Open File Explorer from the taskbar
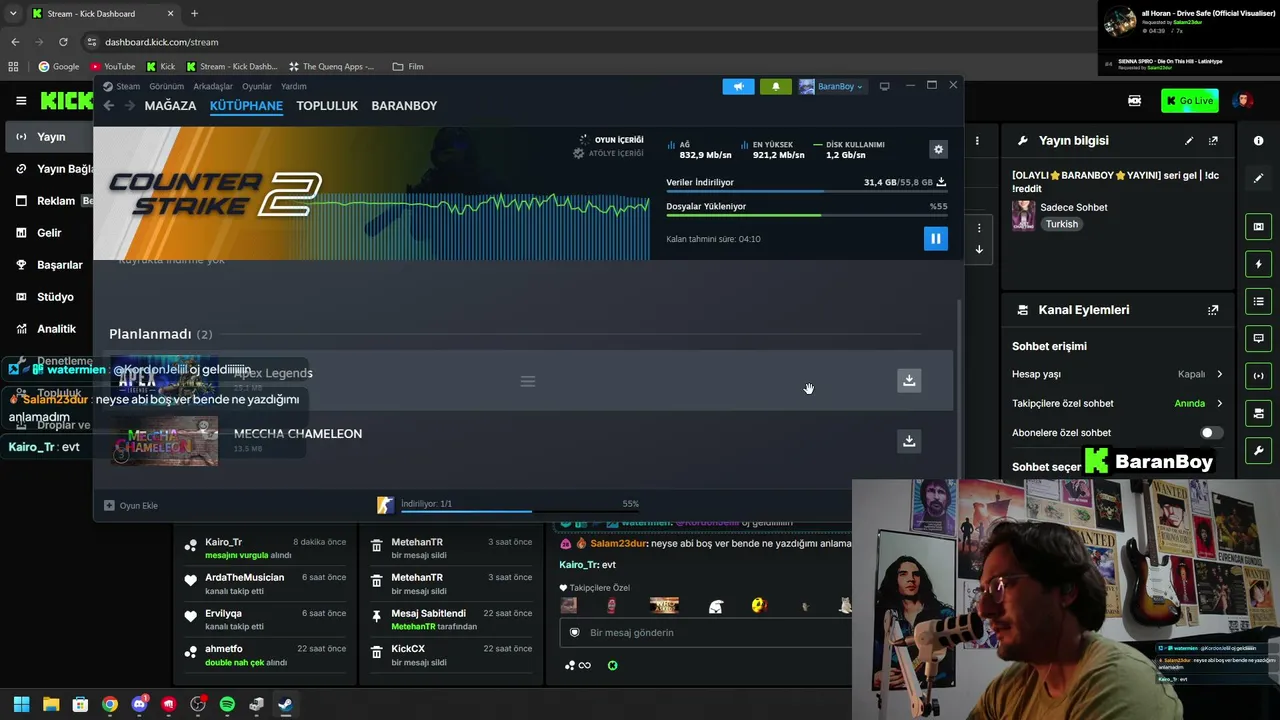Viewport: 1280px width, 720px height. coord(51,704)
